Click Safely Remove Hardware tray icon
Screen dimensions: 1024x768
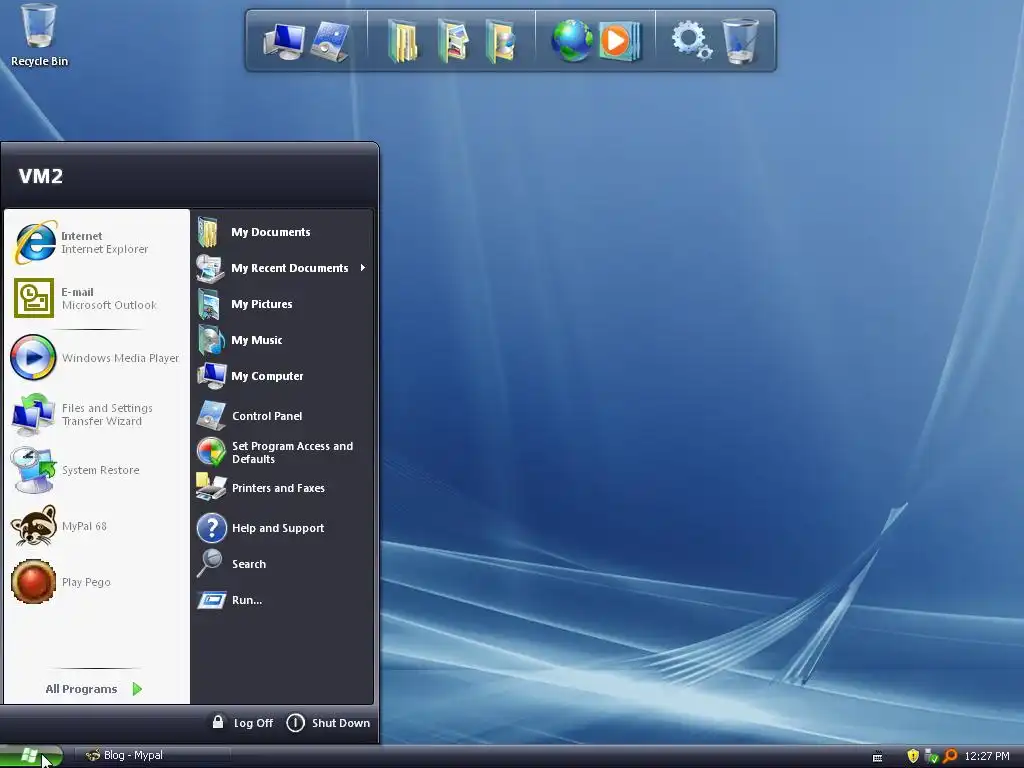click(x=931, y=756)
